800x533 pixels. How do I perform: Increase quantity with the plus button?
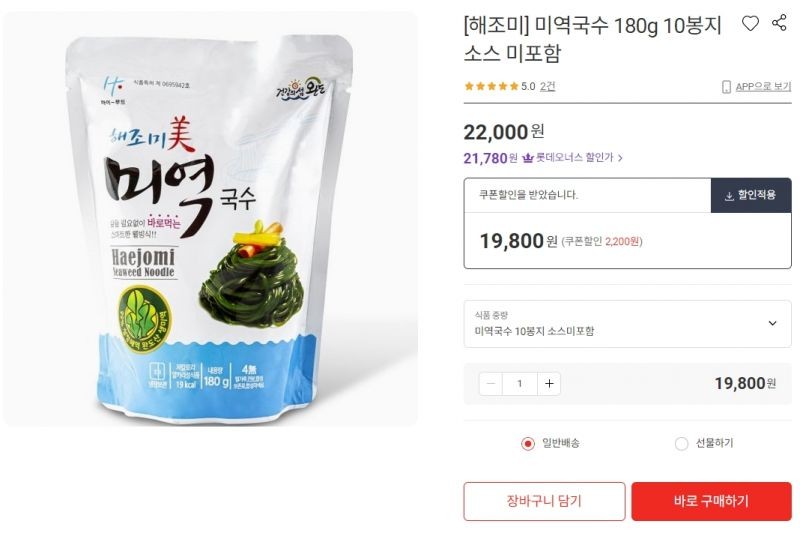point(549,384)
